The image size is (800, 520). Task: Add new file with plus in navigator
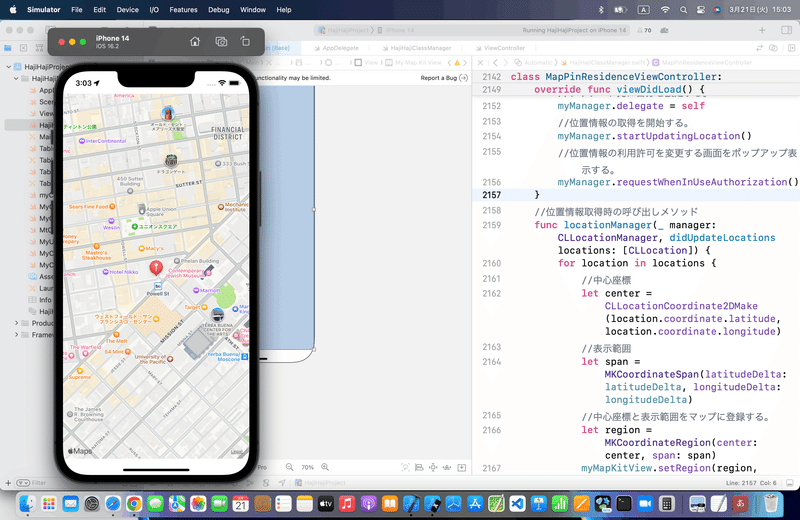point(8,483)
